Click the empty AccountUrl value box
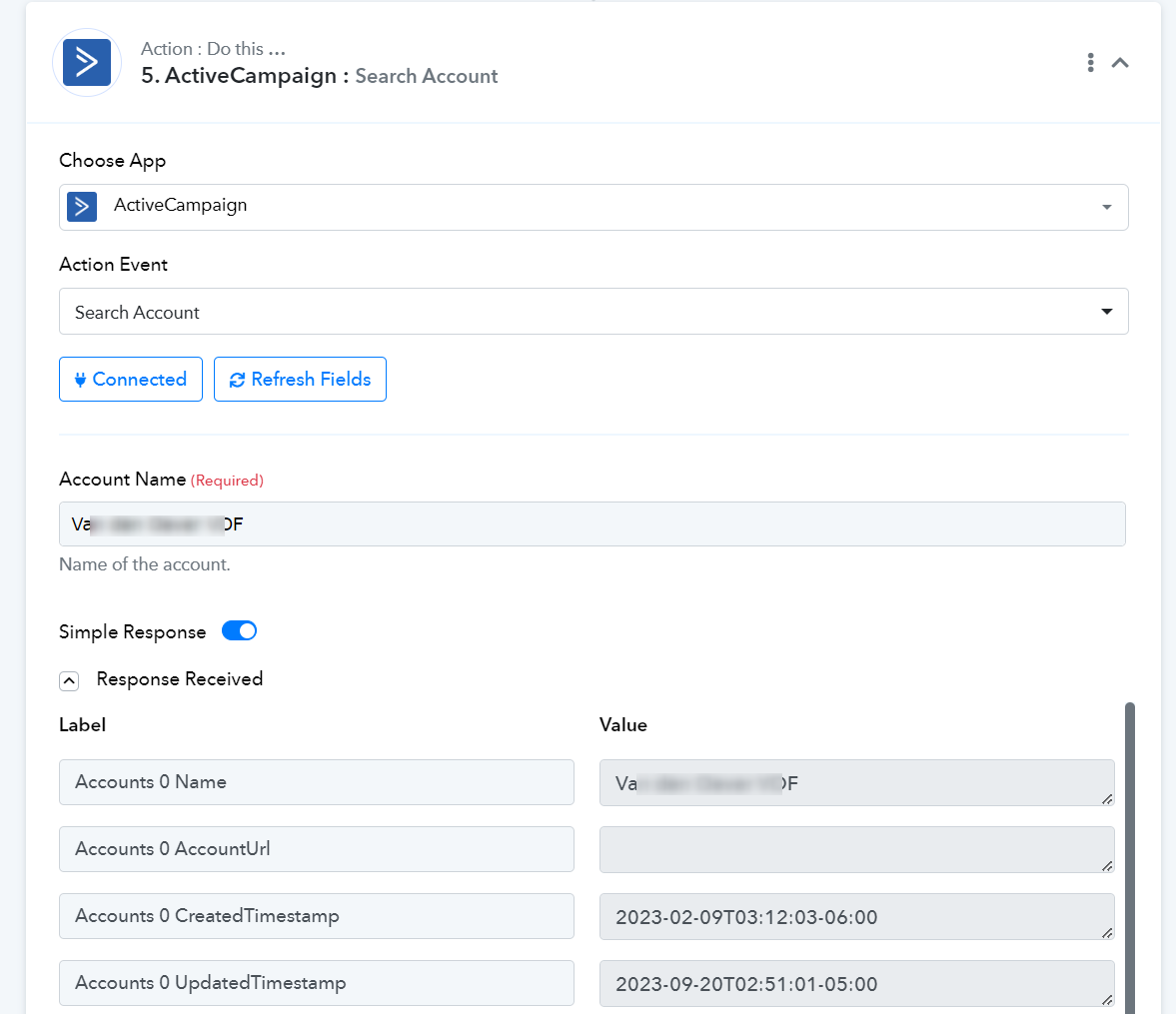 (856, 850)
